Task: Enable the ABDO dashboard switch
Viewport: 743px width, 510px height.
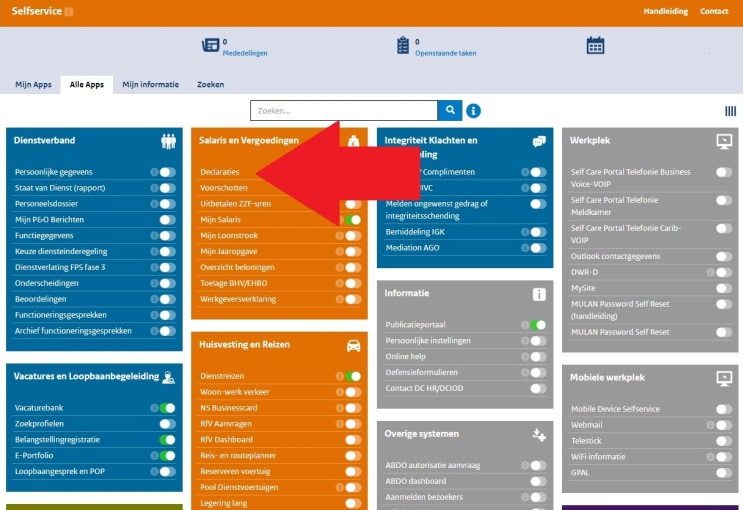Action: pyautogui.click(x=538, y=481)
